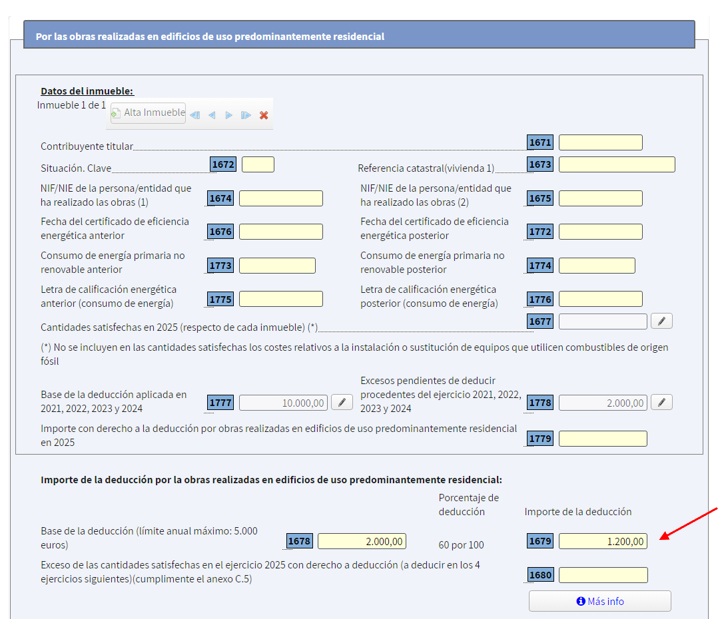Click the residential works section header
Screen dimensions: 721x631
pos(358,36)
